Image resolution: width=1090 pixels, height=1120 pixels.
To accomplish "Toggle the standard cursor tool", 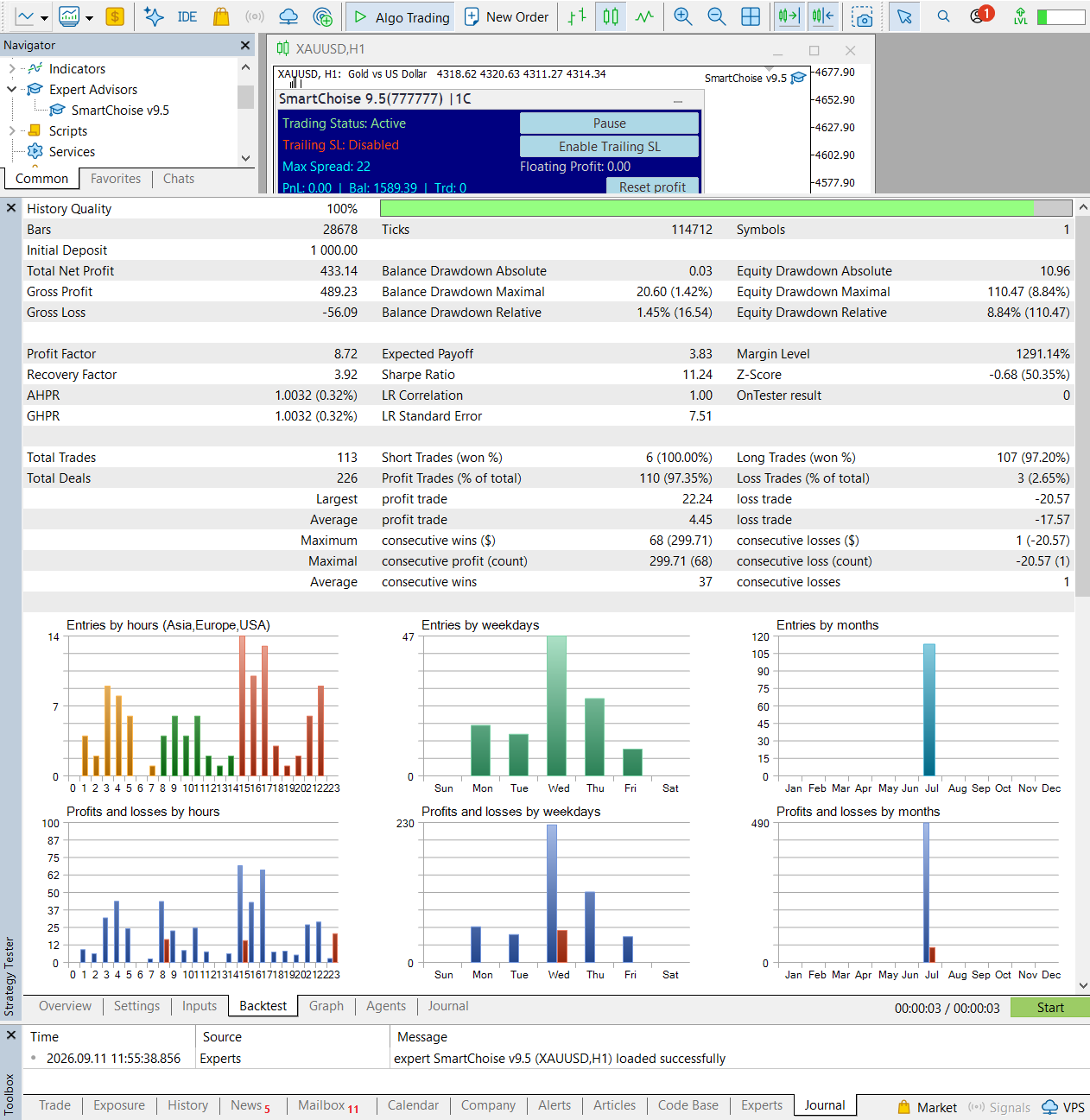I will [x=904, y=16].
